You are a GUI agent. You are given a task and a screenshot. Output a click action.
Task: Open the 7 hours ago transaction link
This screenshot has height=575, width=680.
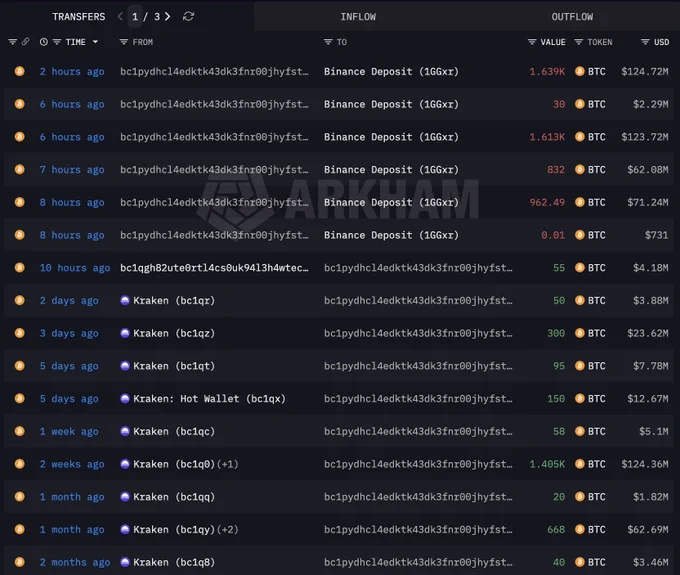[x=72, y=170]
